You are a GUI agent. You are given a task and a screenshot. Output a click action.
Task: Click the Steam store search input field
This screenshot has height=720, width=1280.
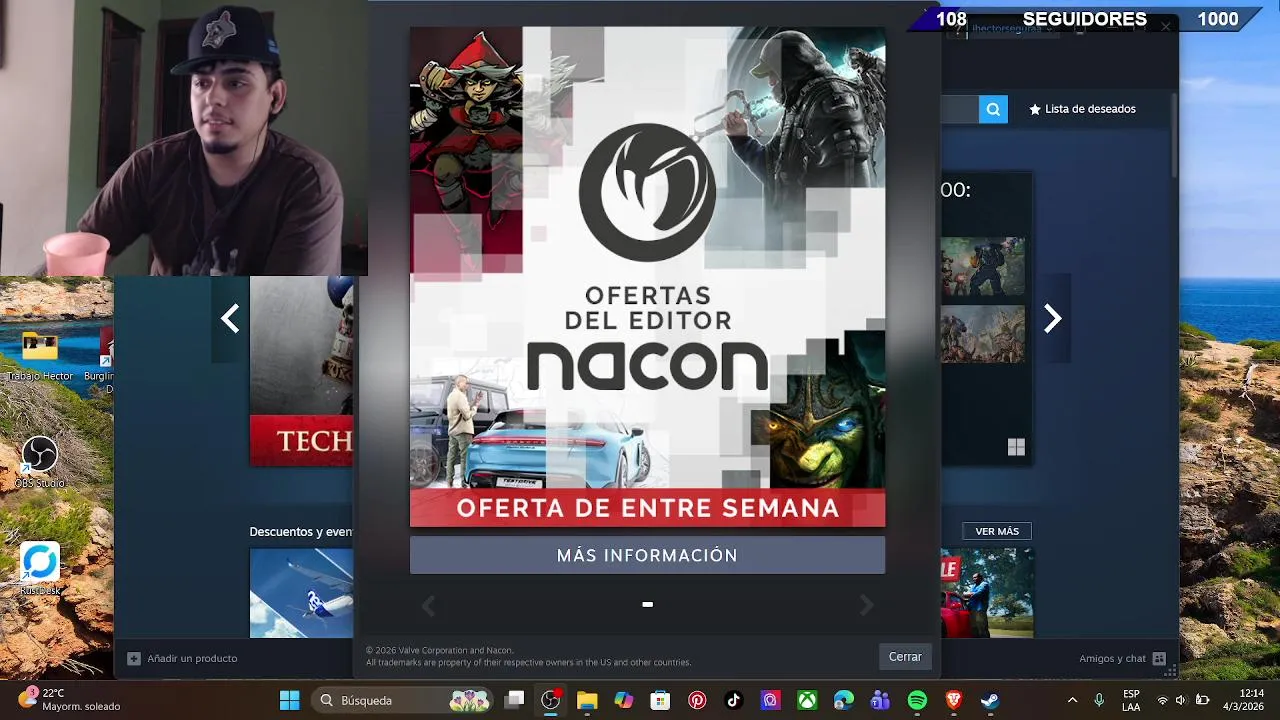[959, 109]
